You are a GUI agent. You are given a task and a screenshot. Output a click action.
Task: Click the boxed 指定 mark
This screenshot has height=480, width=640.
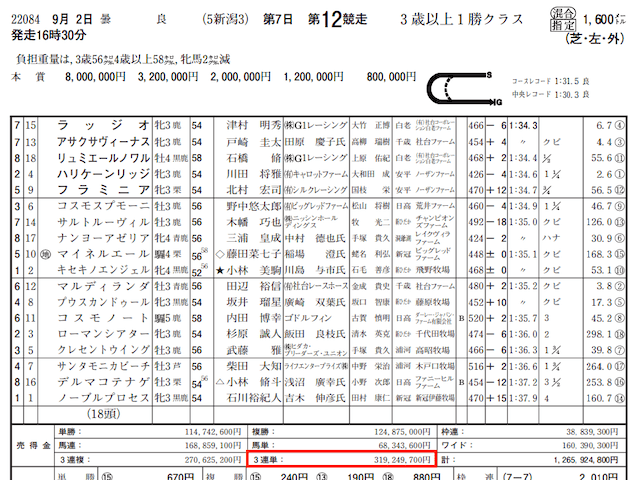click(x=563, y=25)
